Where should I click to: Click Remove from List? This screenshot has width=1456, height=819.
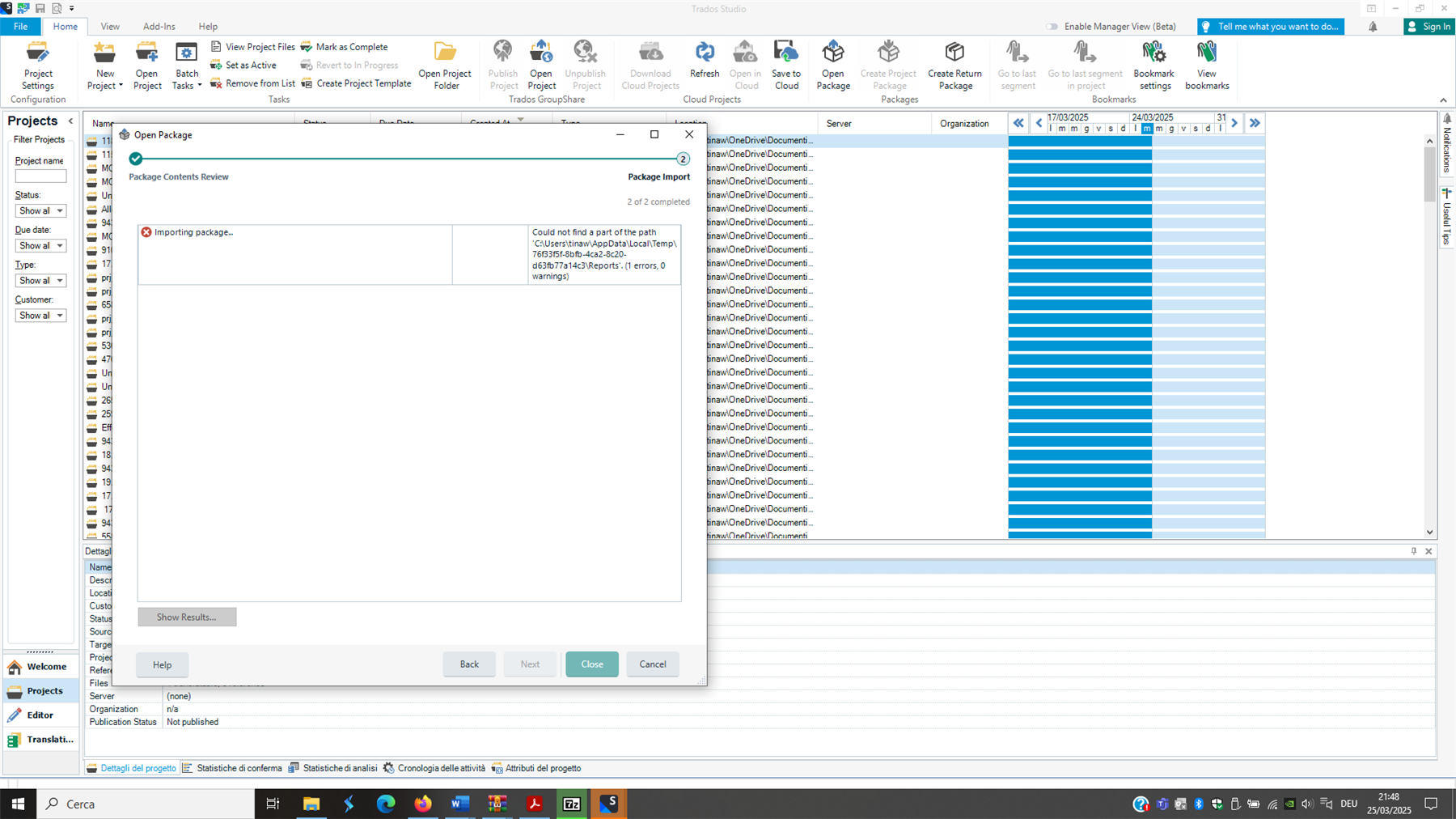tap(252, 83)
